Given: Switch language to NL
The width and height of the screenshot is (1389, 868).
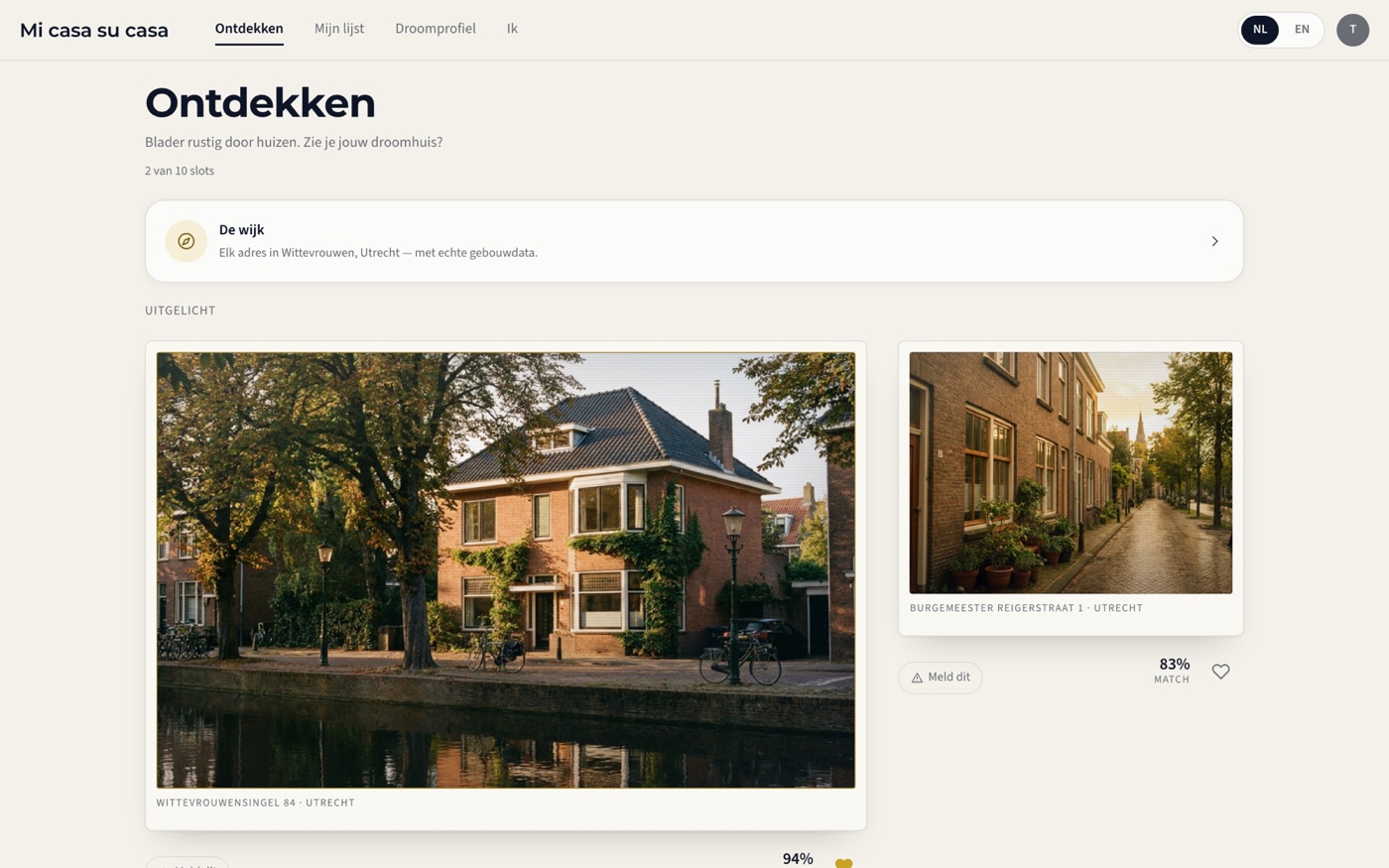Looking at the screenshot, I should coord(1259,30).
